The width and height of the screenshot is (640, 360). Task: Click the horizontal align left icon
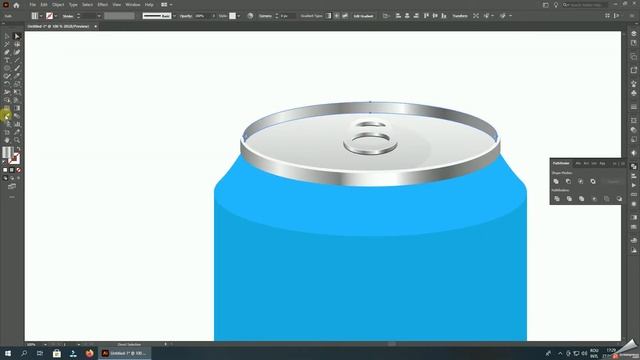[398, 16]
